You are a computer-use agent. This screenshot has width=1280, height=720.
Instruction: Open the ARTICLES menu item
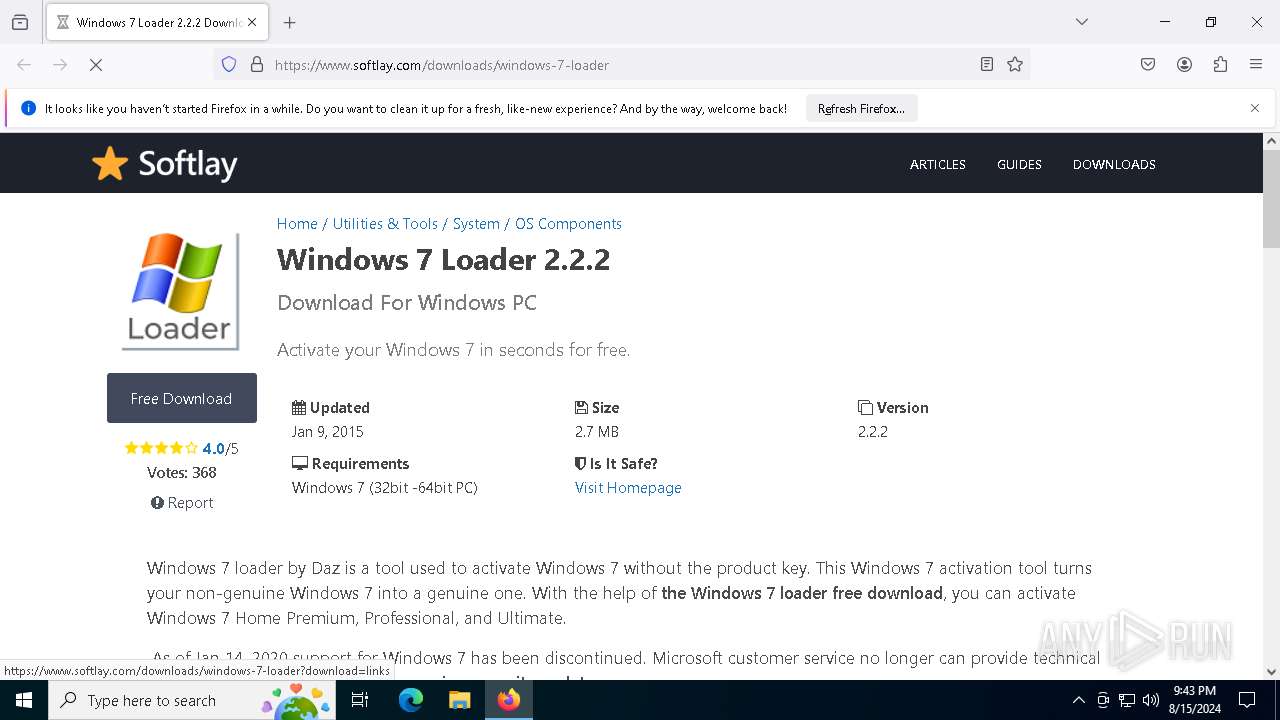[x=938, y=164]
